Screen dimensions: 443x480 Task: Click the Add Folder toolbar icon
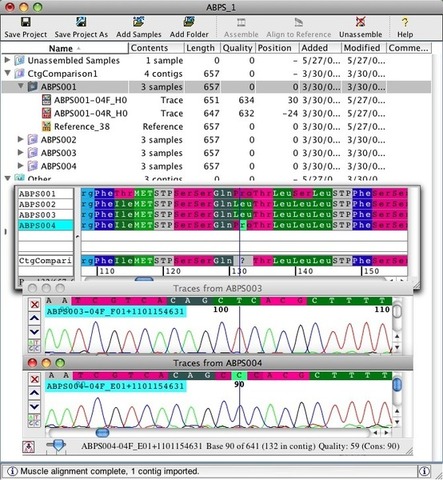[189, 22]
